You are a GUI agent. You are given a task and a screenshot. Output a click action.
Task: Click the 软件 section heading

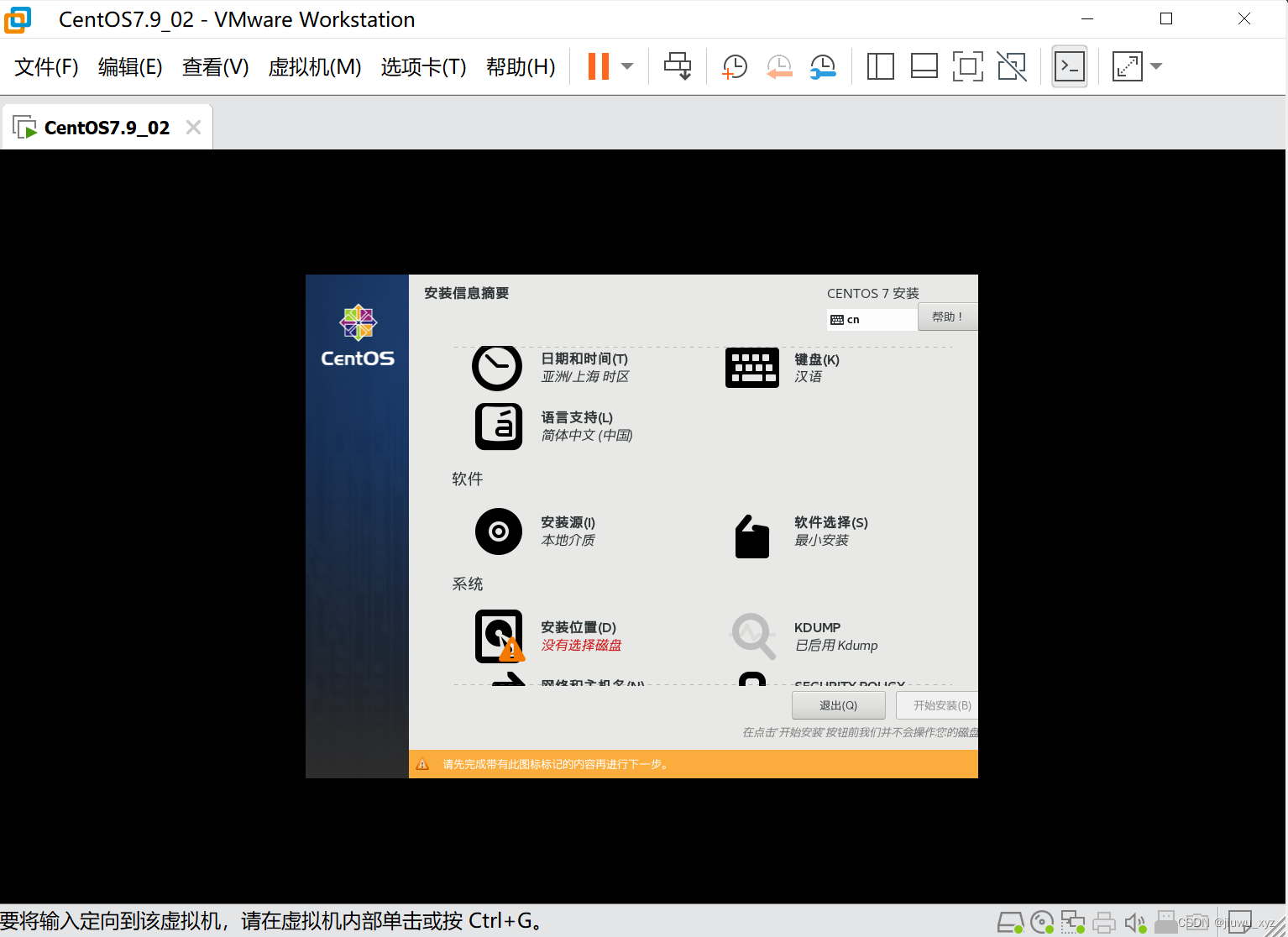click(x=467, y=479)
